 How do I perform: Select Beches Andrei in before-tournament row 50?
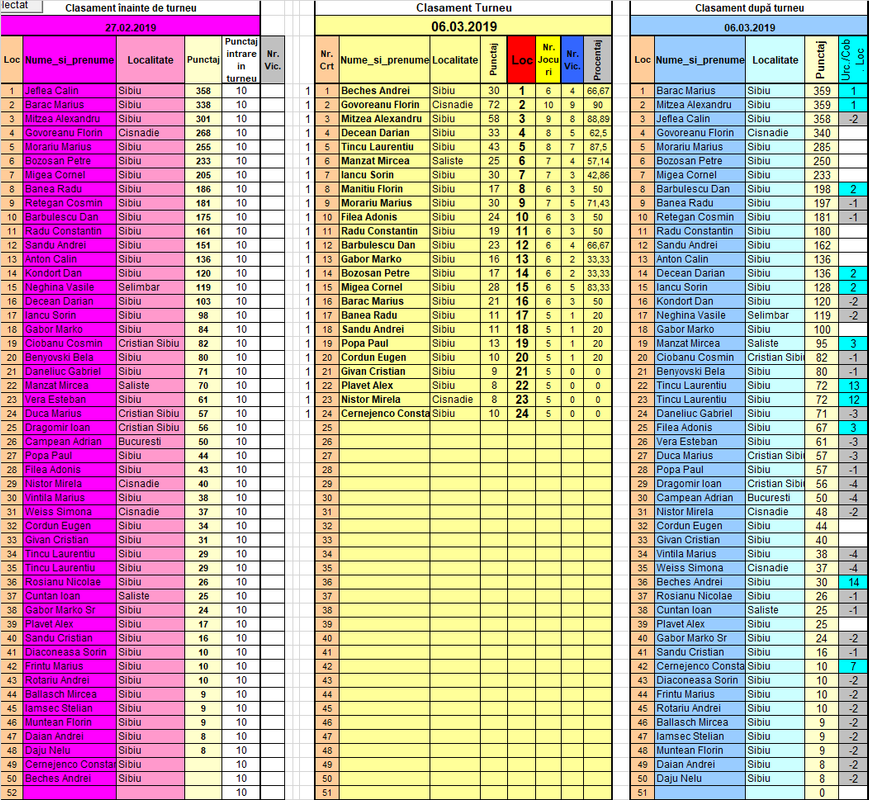pyautogui.click(x=69, y=778)
